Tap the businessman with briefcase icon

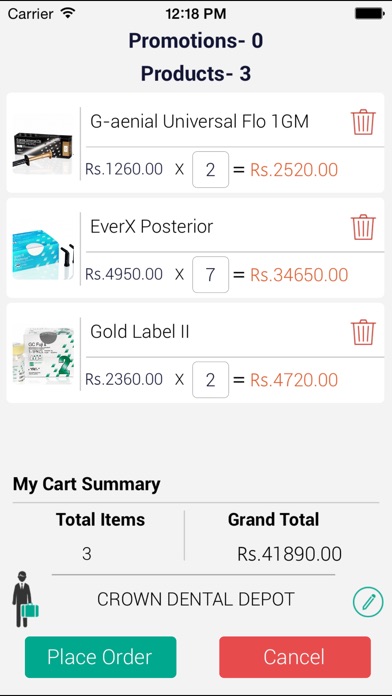(x=25, y=599)
